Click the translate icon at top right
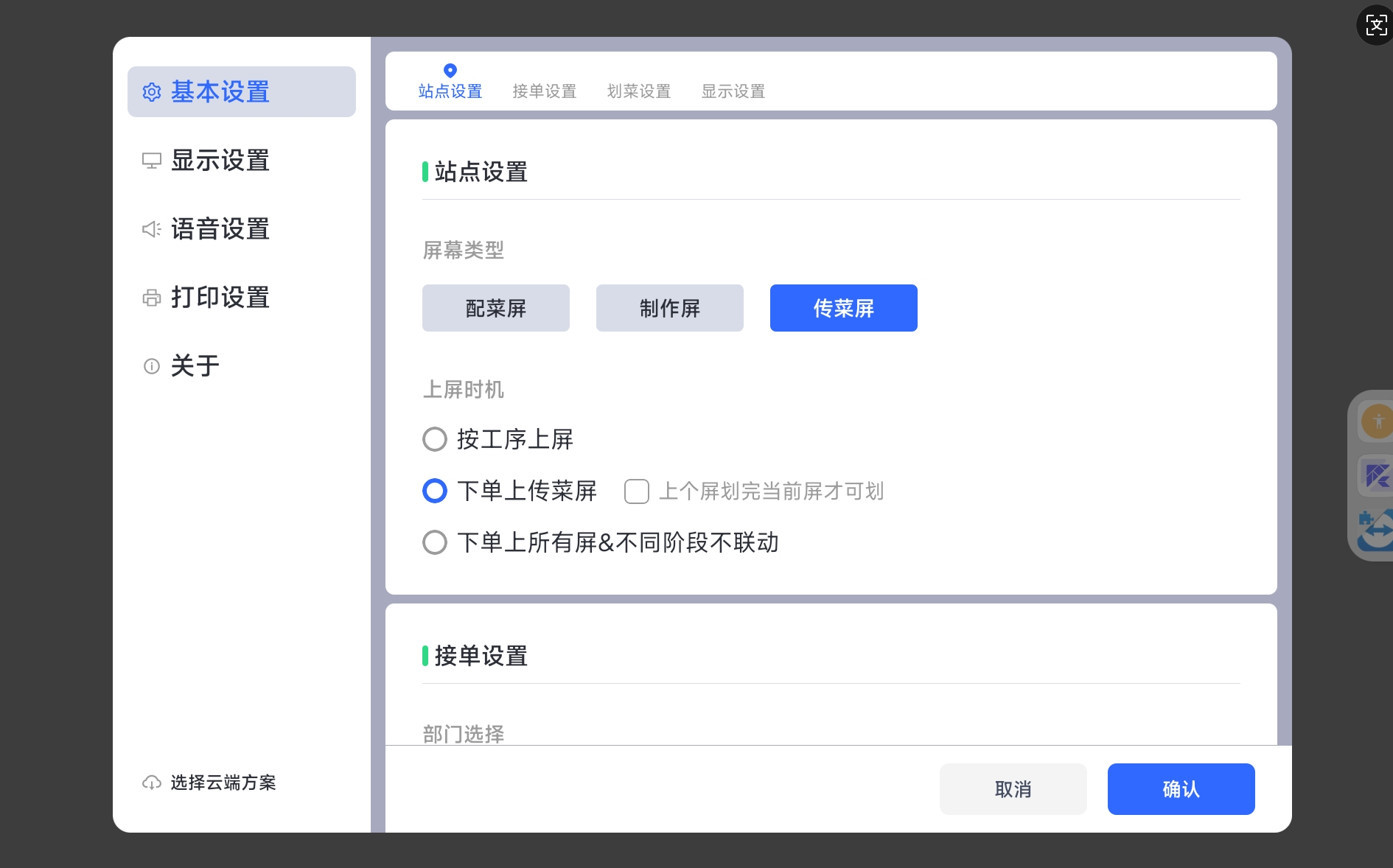Viewport: 1393px width, 868px height. (x=1375, y=25)
